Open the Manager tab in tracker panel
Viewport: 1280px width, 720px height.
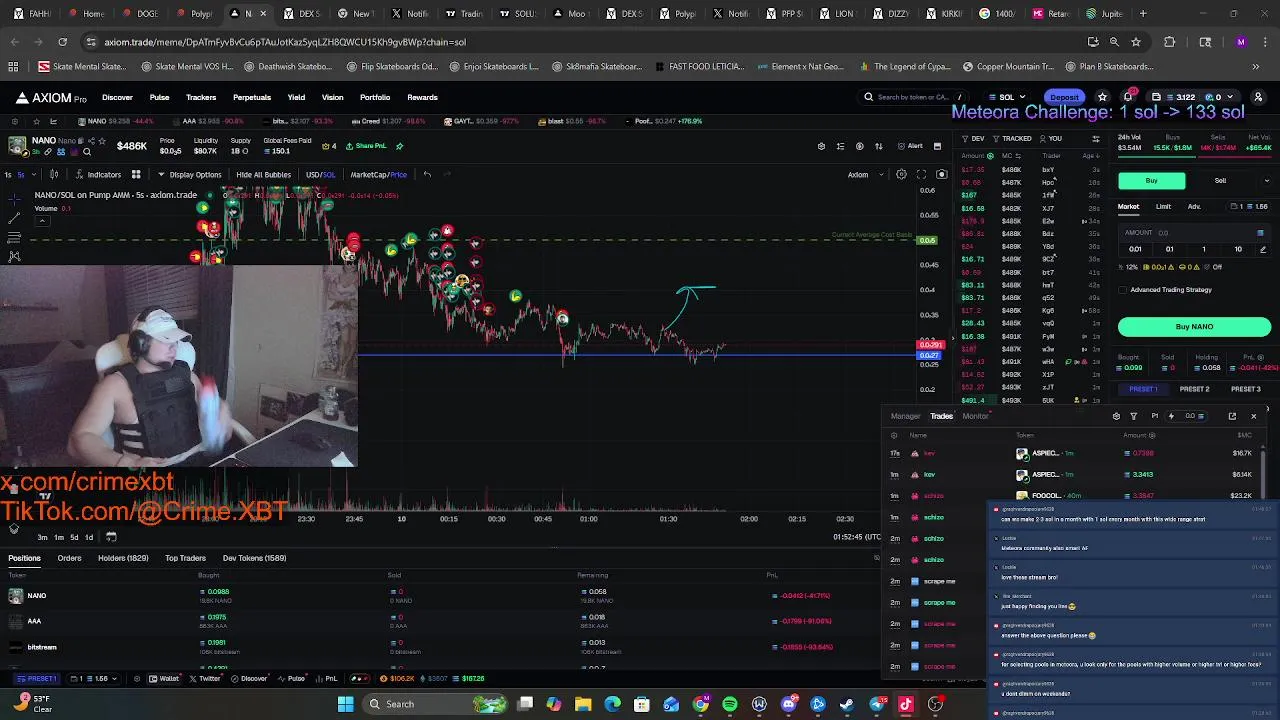(905, 416)
